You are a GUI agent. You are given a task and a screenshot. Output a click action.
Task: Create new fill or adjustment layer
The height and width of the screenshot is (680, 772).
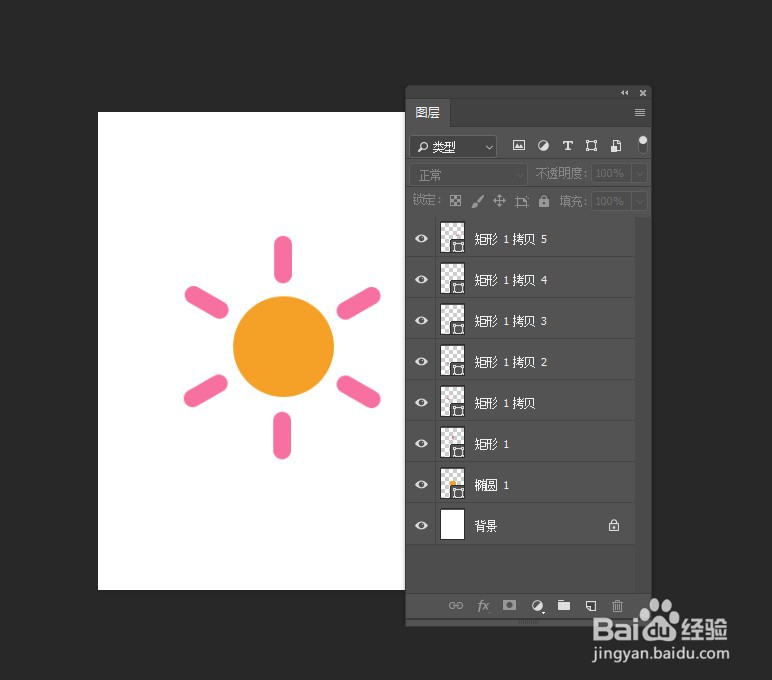(538, 606)
